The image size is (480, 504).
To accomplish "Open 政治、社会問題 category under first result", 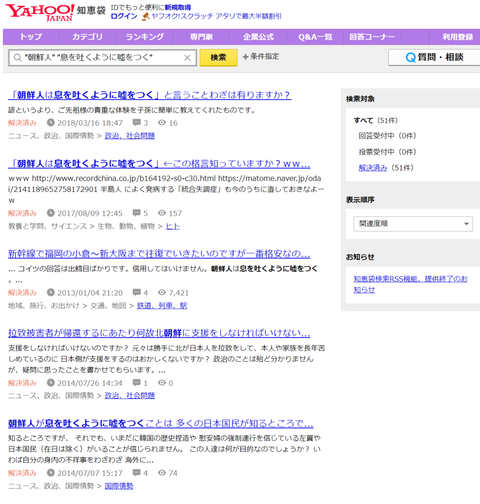I will [130, 136].
